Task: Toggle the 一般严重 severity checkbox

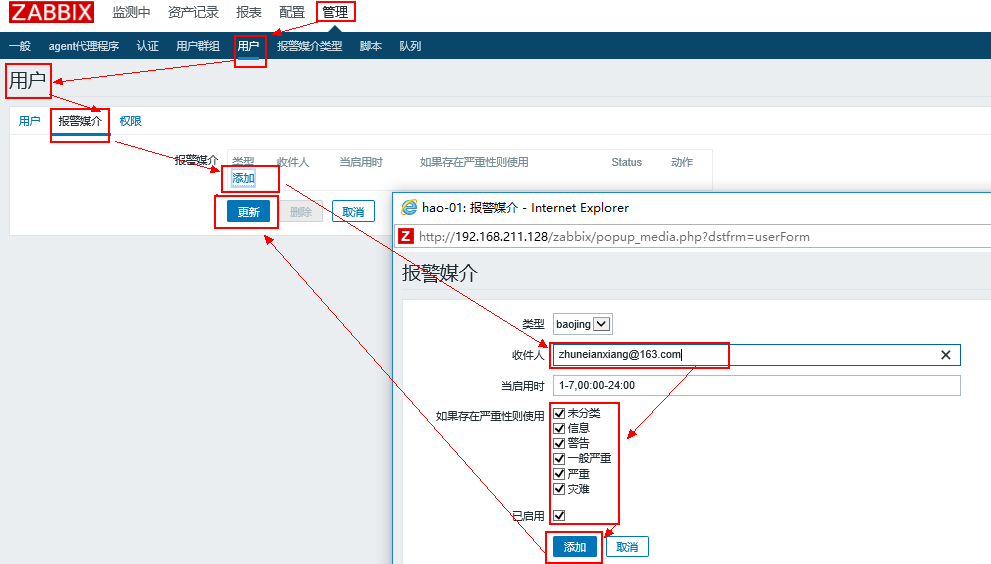Action: click(x=559, y=458)
